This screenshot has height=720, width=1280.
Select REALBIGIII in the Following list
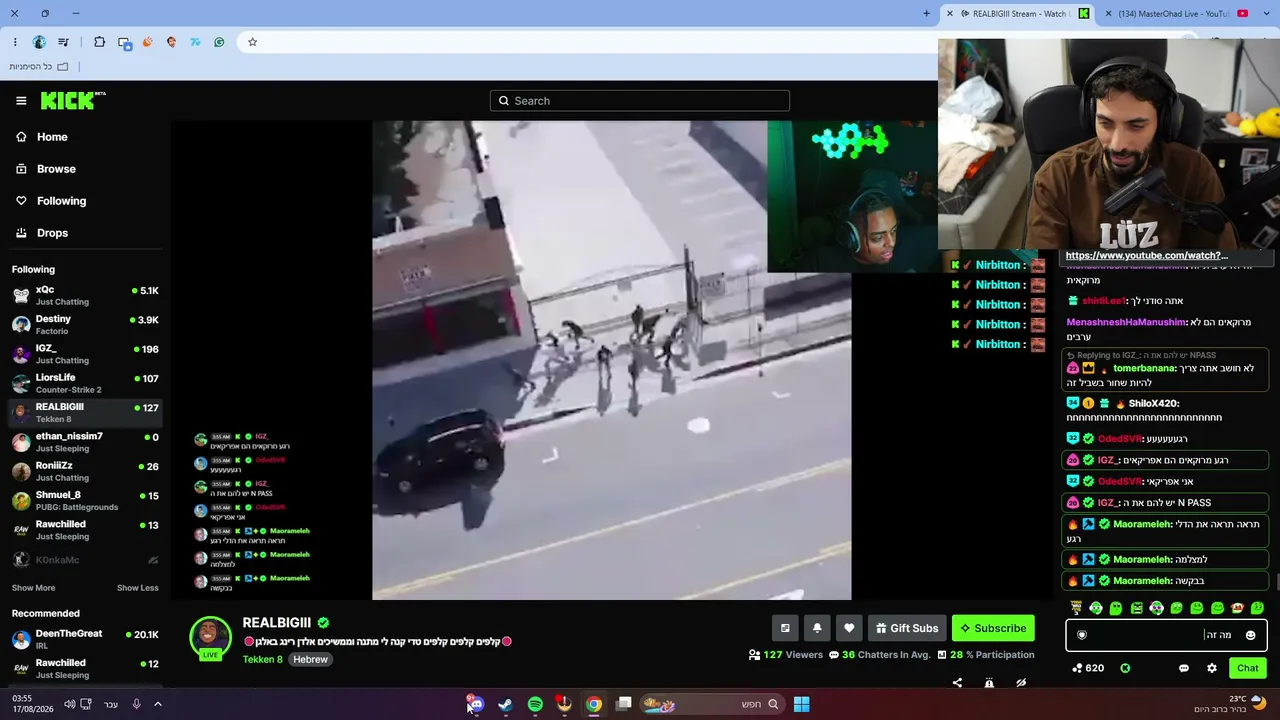click(85, 413)
